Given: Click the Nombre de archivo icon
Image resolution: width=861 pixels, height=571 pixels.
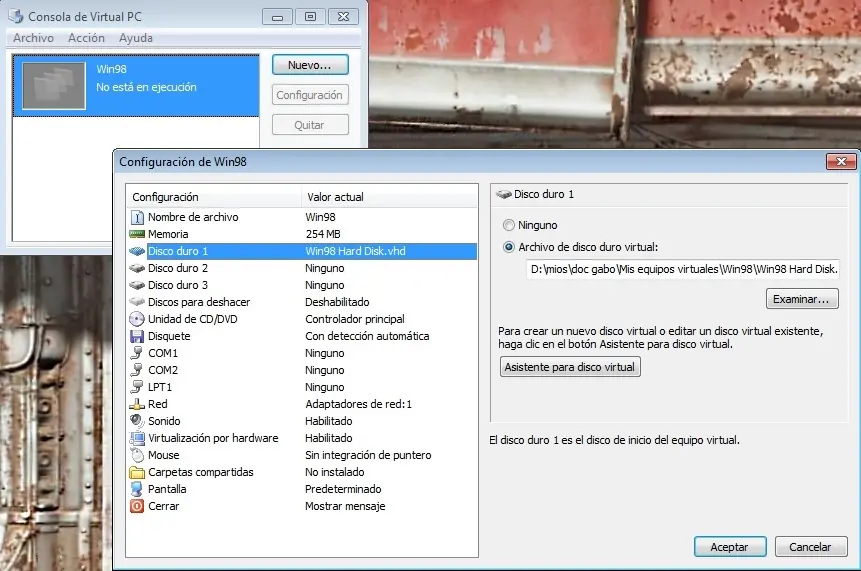Looking at the screenshot, I should coord(137,217).
